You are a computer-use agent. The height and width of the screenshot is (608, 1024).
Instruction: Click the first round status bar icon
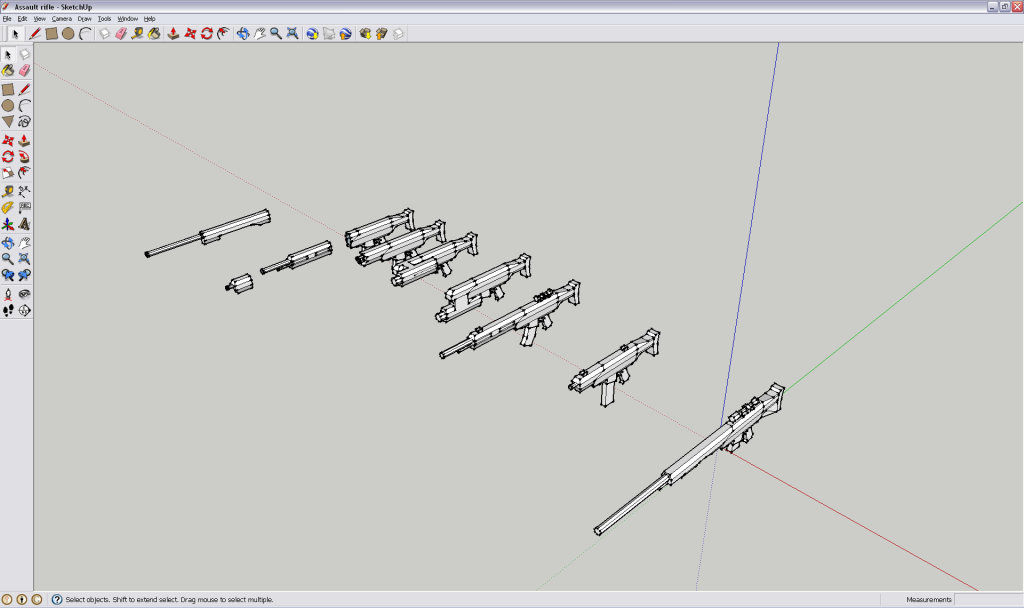7,600
